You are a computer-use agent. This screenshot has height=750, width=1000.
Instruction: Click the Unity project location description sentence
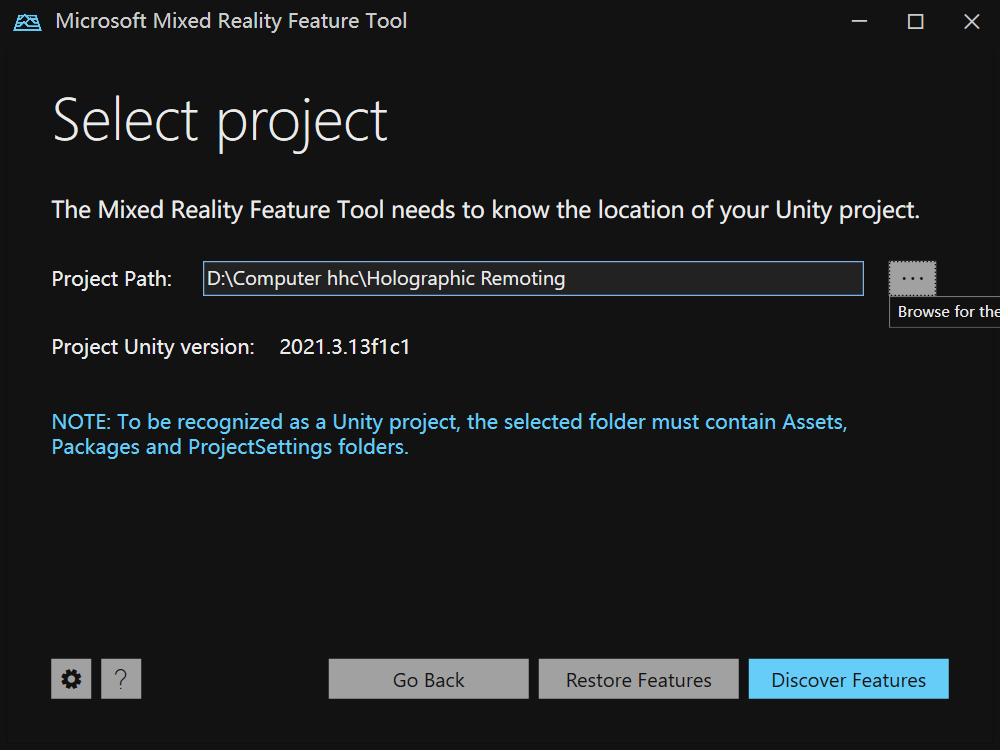(485, 210)
